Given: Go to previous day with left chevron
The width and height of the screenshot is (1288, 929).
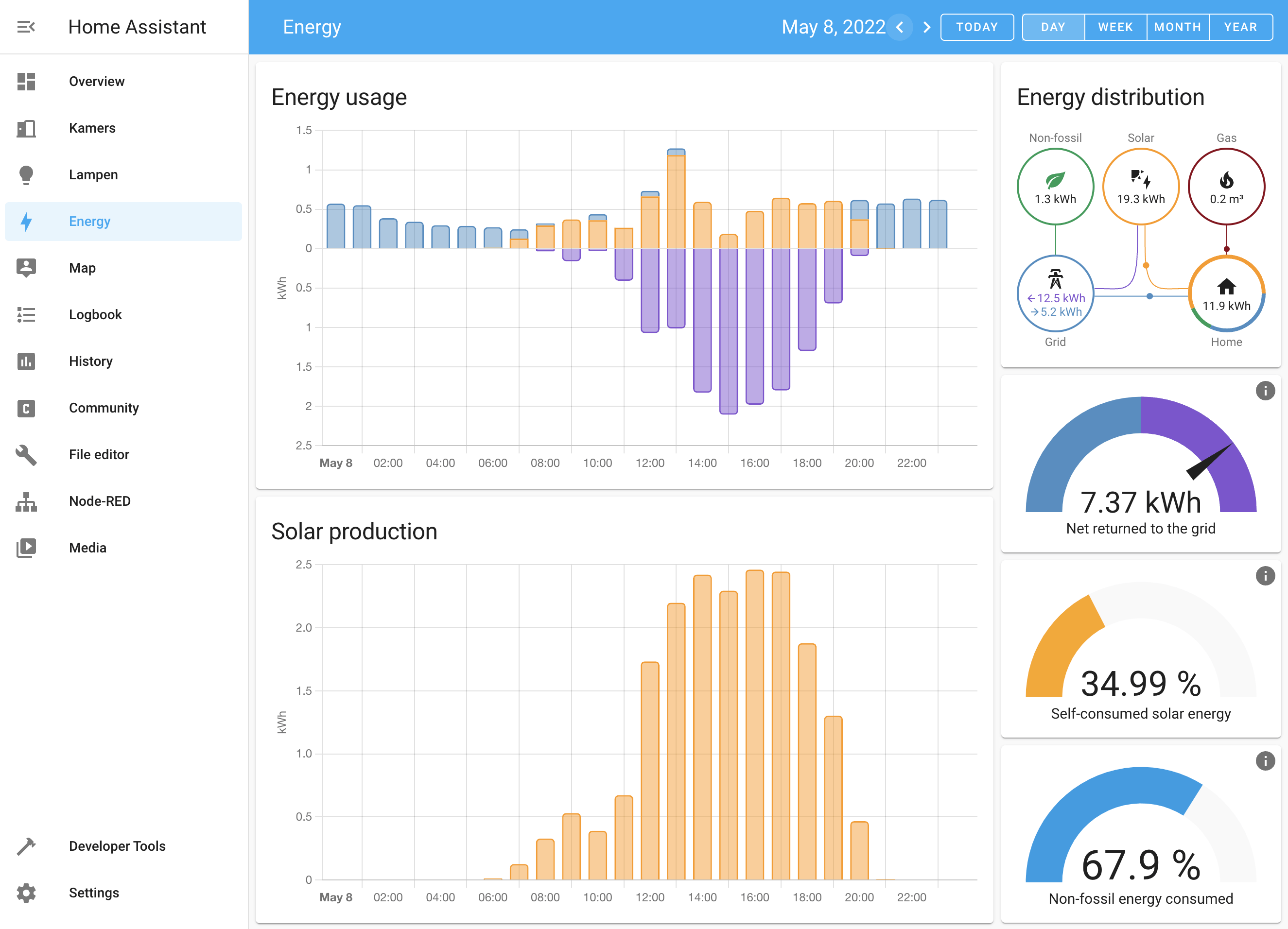Looking at the screenshot, I should pyautogui.click(x=900, y=27).
